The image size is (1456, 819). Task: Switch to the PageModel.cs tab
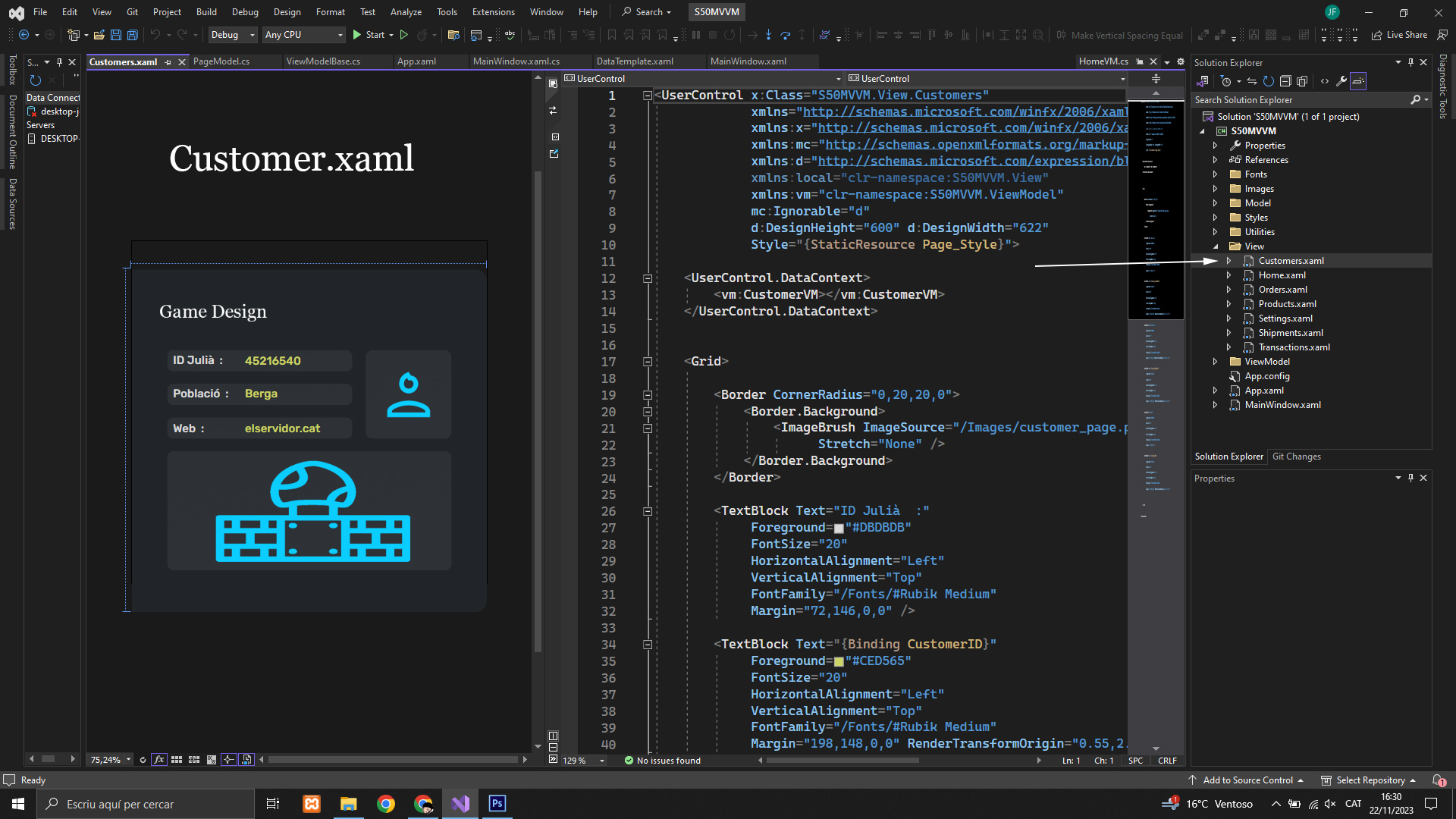pyautogui.click(x=221, y=61)
